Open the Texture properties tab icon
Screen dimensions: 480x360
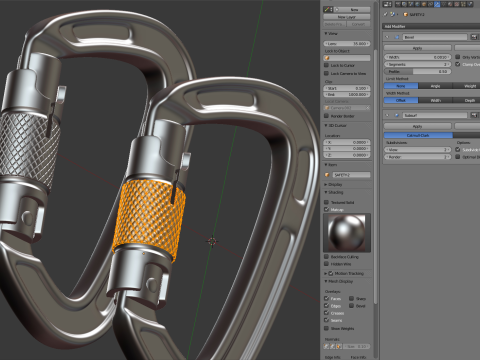coord(456,4)
